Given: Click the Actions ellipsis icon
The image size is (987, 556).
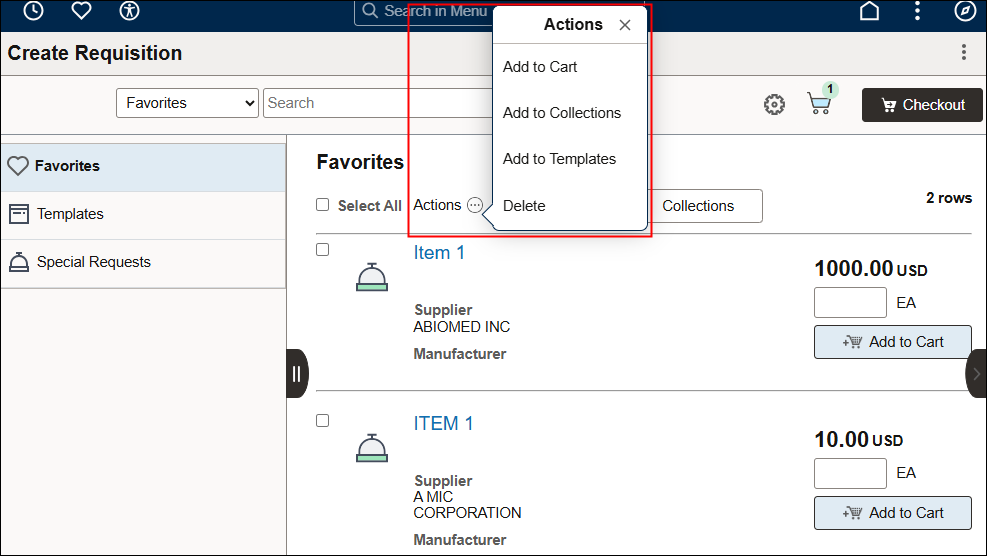Looking at the screenshot, I should (475, 206).
